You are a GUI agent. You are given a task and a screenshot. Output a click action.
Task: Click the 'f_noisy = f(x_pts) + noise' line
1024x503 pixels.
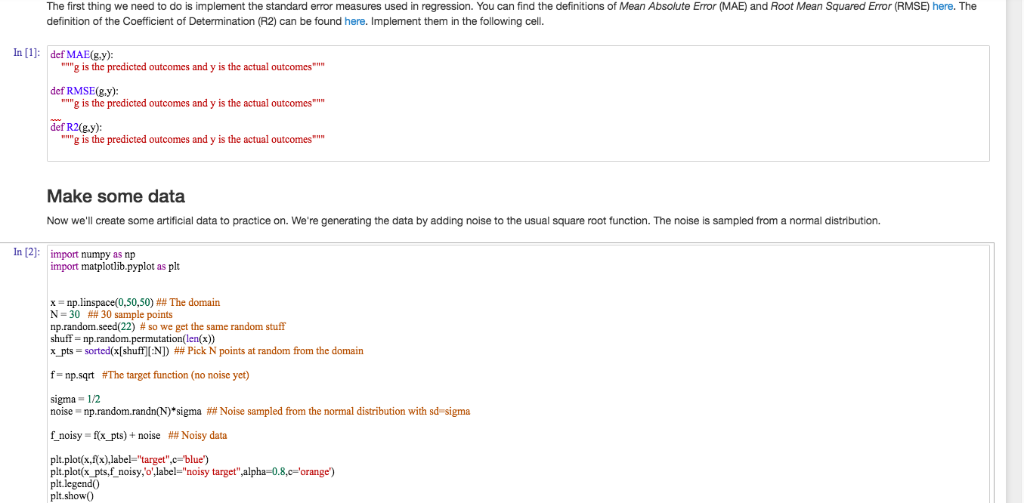(138, 436)
